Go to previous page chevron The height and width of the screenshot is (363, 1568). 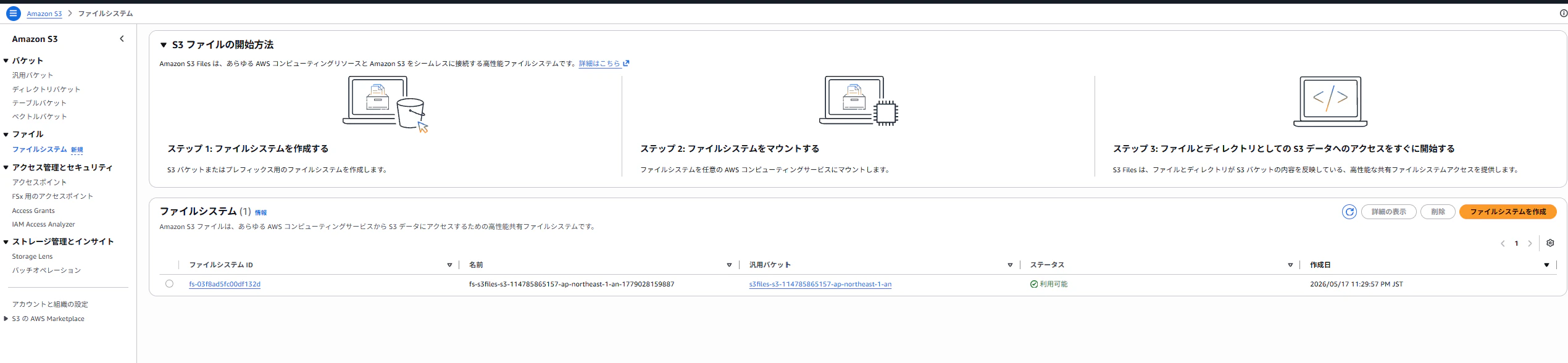1503,244
